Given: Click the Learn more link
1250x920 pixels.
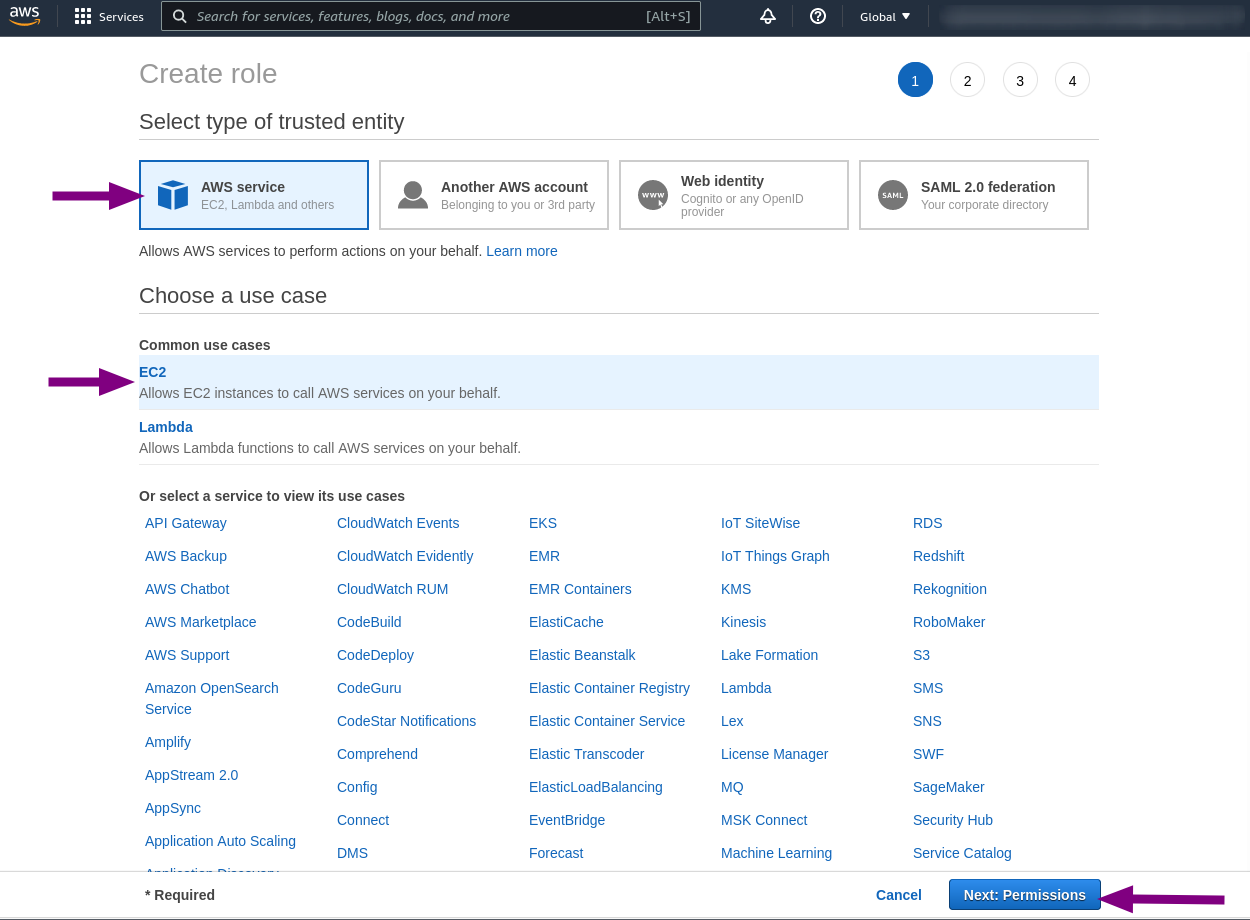Looking at the screenshot, I should pos(521,251).
